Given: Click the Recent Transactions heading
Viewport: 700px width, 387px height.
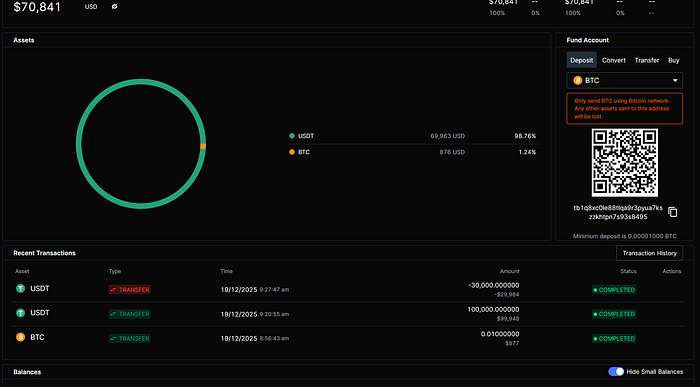Looking at the screenshot, I should pos(44,253).
